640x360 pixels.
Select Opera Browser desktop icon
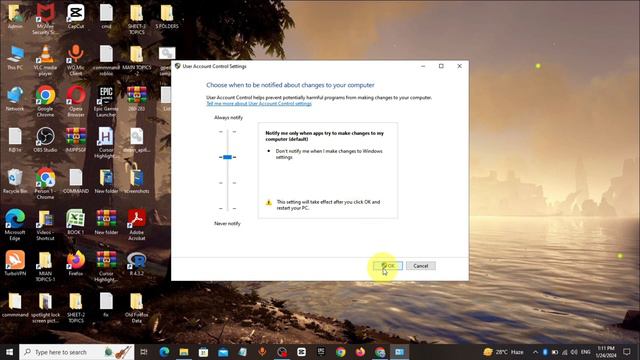pyautogui.click(x=76, y=101)
